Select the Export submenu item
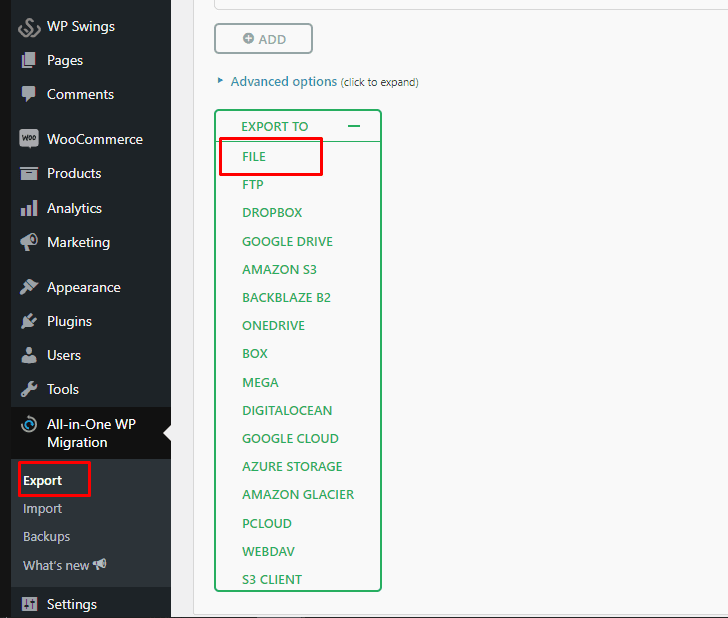 coord(43,481)
